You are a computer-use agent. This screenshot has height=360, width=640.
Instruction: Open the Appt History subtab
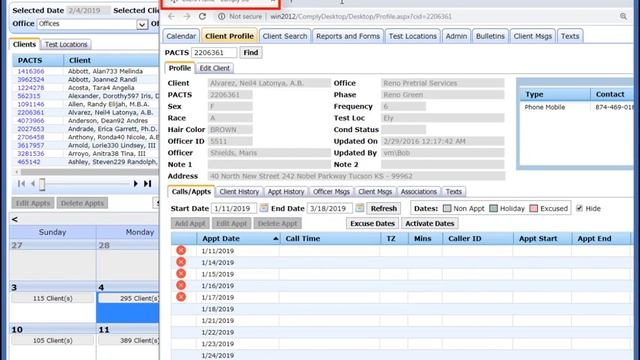point(286,191)
